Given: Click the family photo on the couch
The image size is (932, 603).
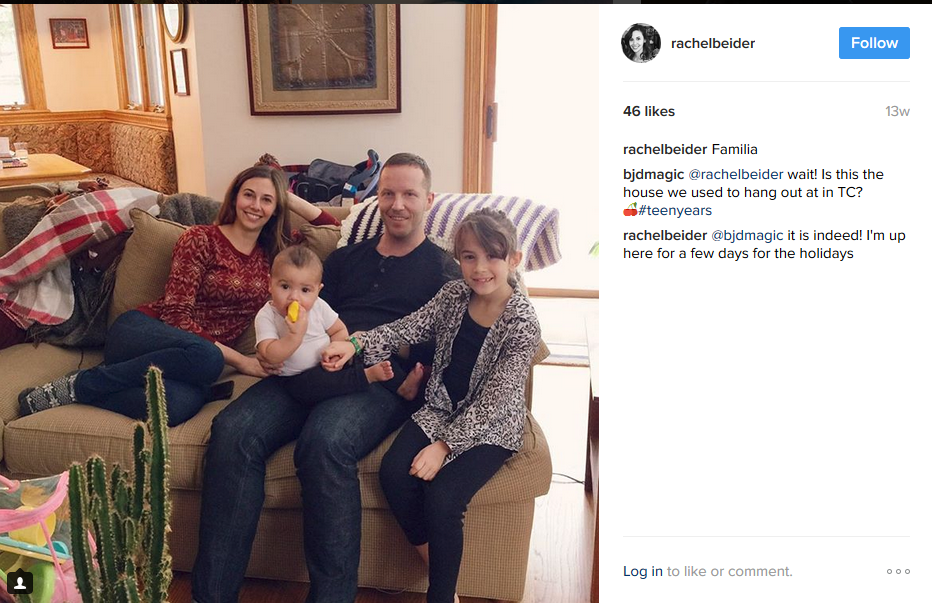Looking at the screenshot, I should point(299,303).
